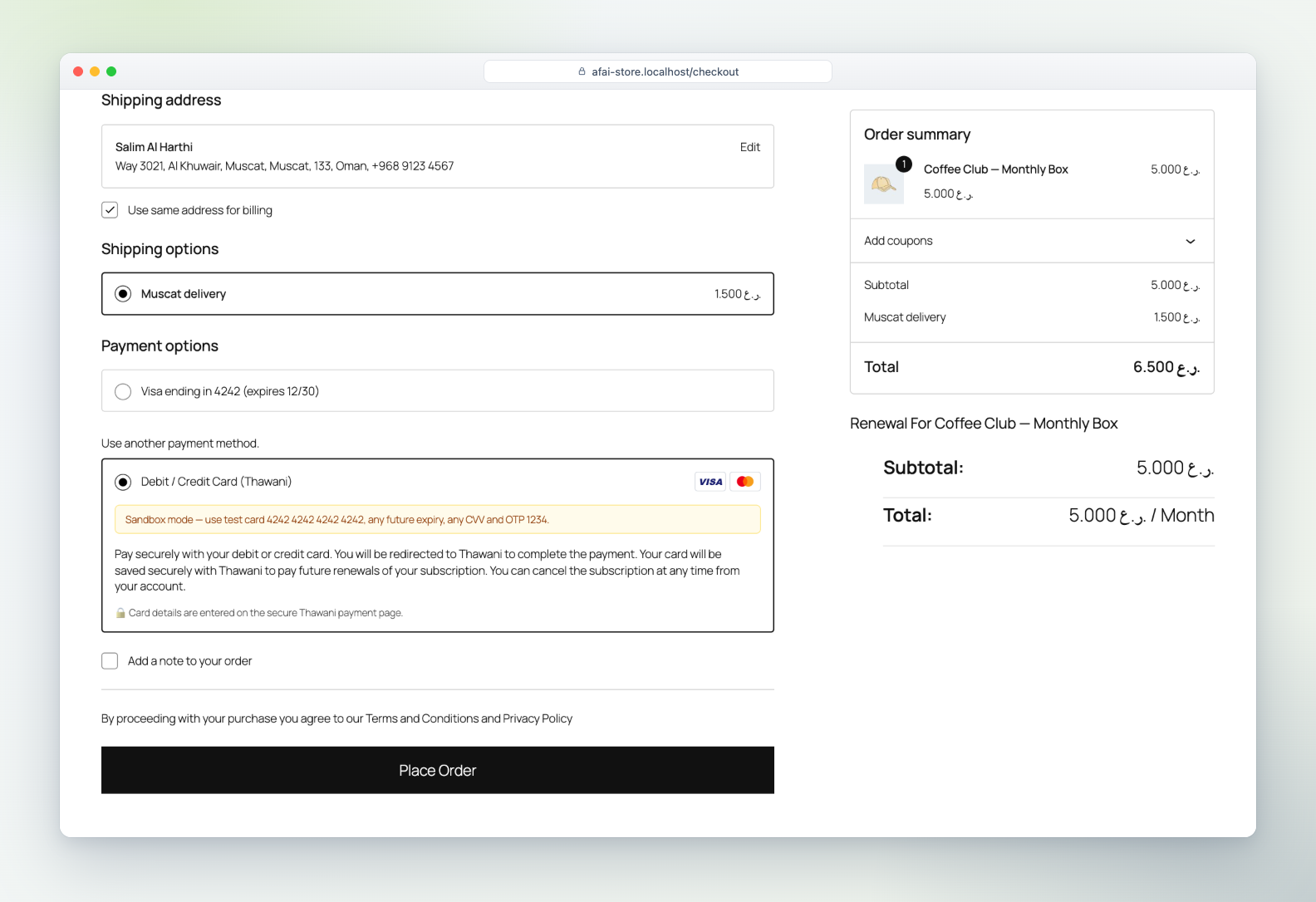Expand the Add coupons chevron
The width and height of the screenshot is (1316, 902).
tap(1191, 241)
